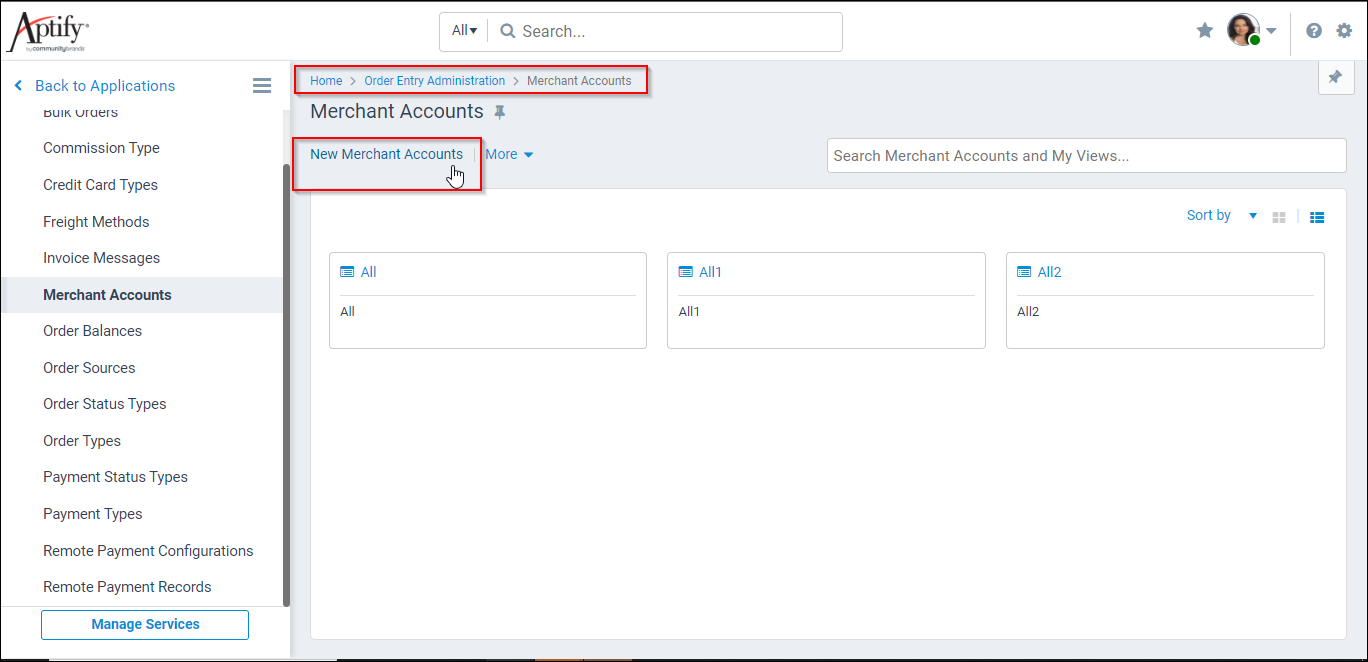Click New Merchant Accounts

pos(386,154)
